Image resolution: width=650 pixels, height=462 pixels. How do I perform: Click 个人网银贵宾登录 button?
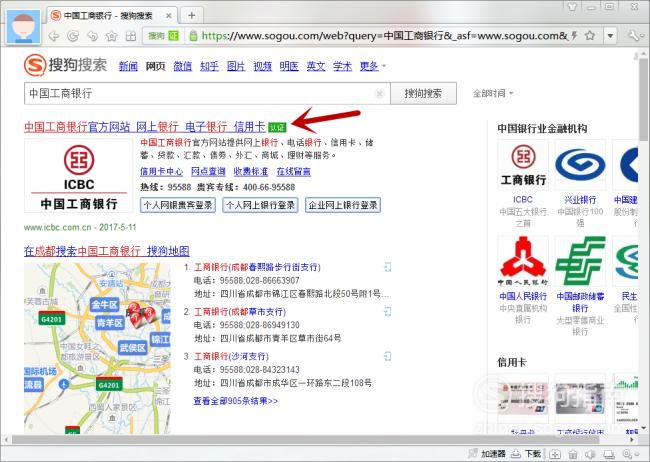(x=178, y=205)
